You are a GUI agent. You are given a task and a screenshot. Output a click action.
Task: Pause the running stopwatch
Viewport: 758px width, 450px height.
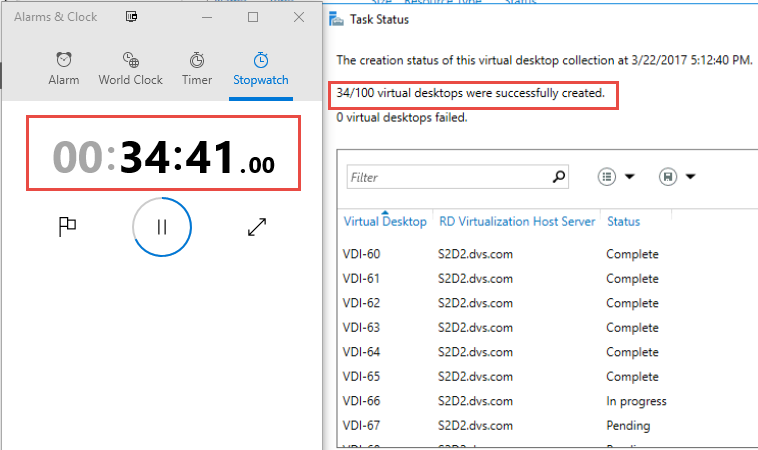pos(162,227)
